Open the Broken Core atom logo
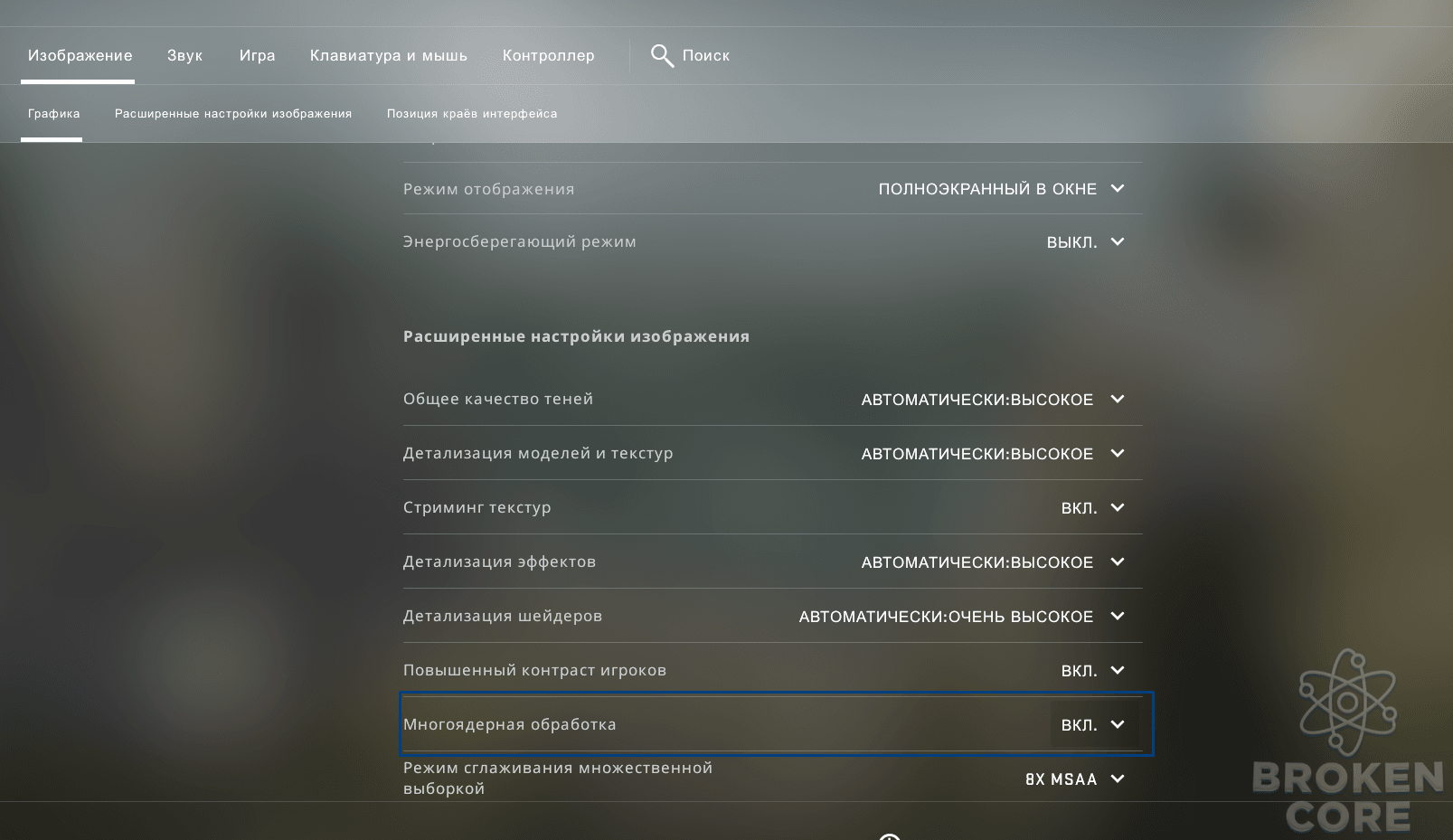This screenshot has width=1453, height=840. [1347, 702]
